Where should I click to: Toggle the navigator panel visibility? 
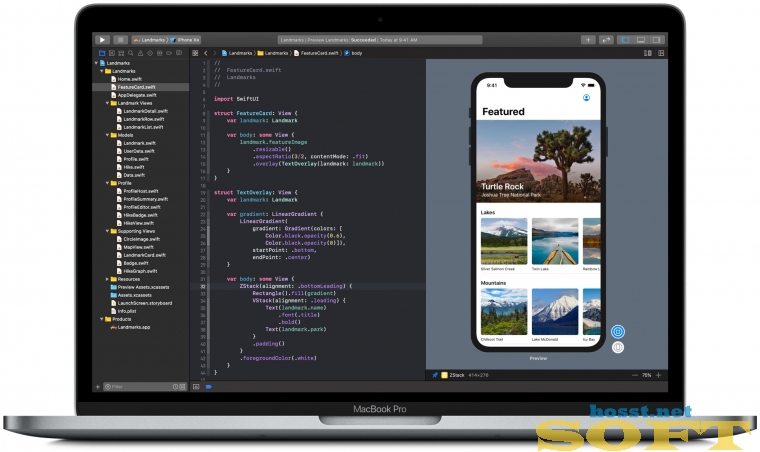click(626, 40)
